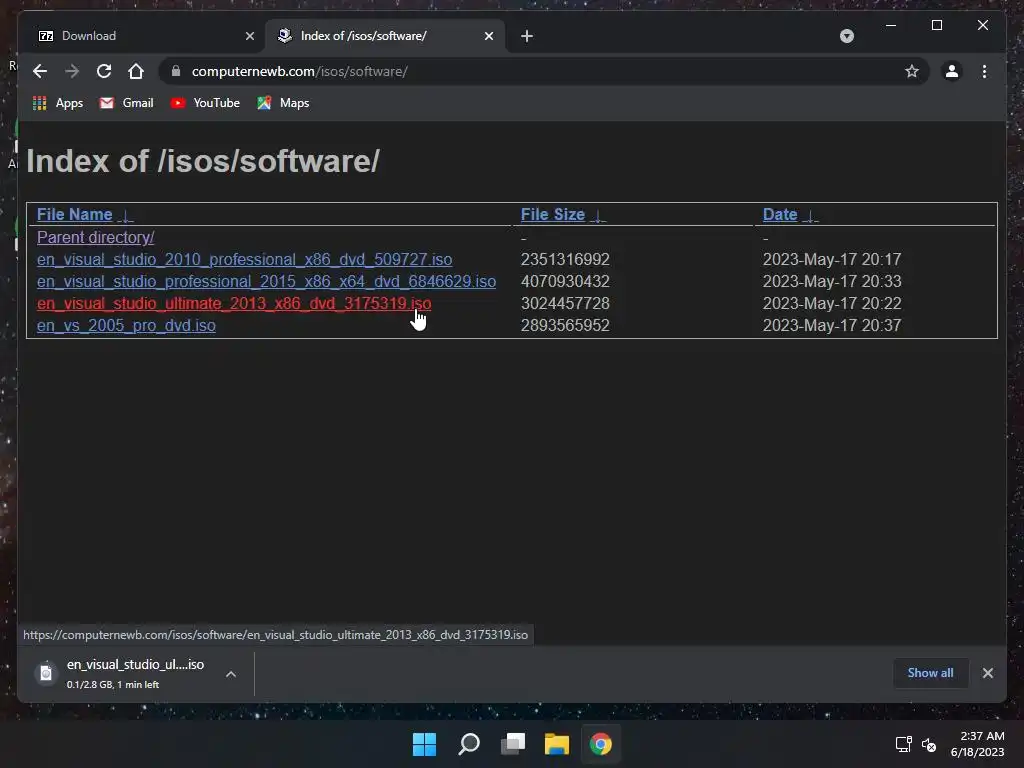This screenshot has height=768, width=1024.
Task: Expand the download item options chevron
Action: pos(231,673)
